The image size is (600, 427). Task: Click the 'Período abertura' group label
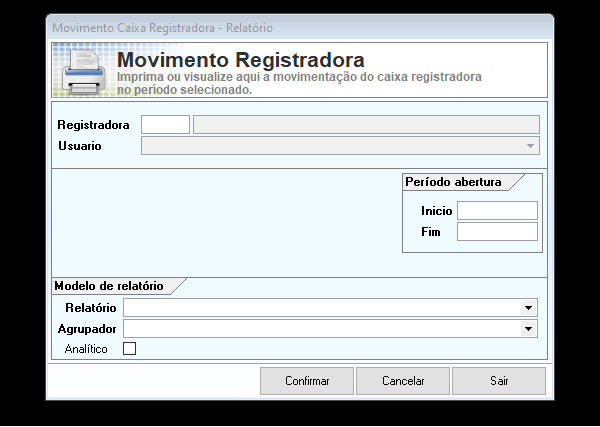pos(453,182)
